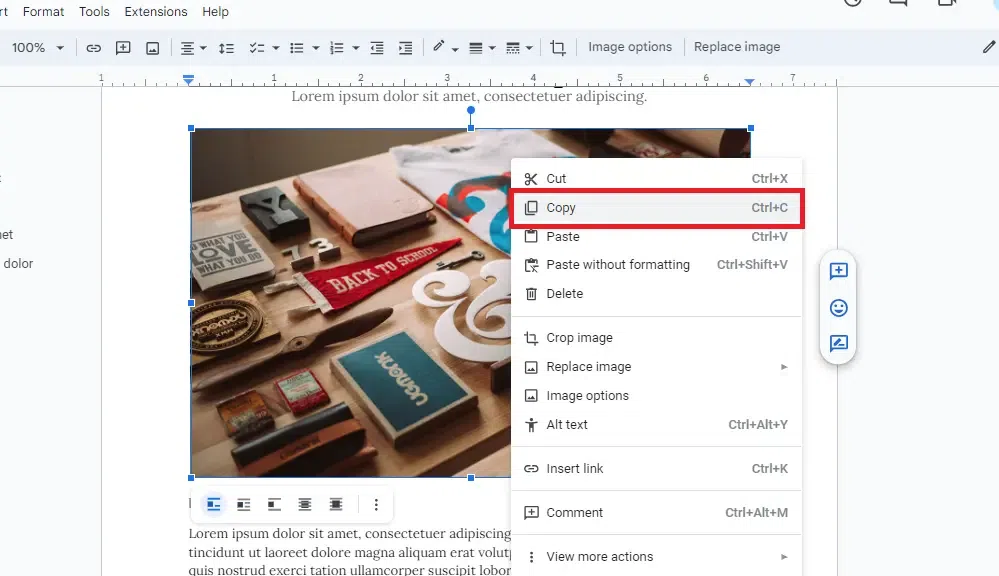The width and height of the screenshot is (999, 576).
Task: Expand the checklist dropdown arrow
Action: [x=276, y=48]
